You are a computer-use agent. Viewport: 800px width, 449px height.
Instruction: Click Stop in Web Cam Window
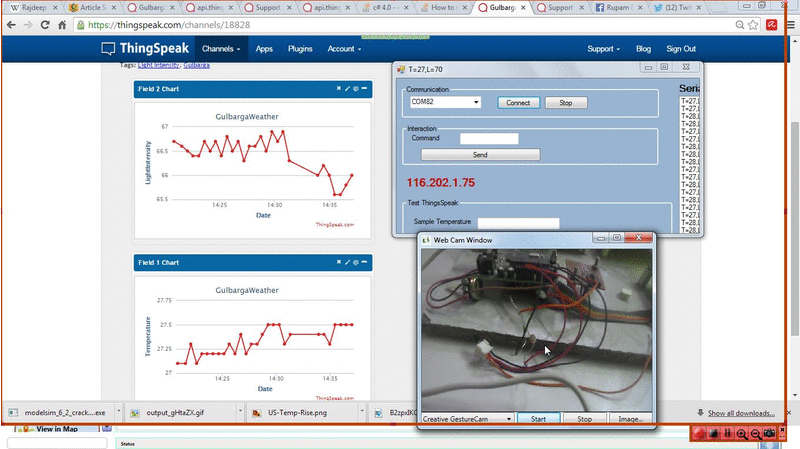584,419
